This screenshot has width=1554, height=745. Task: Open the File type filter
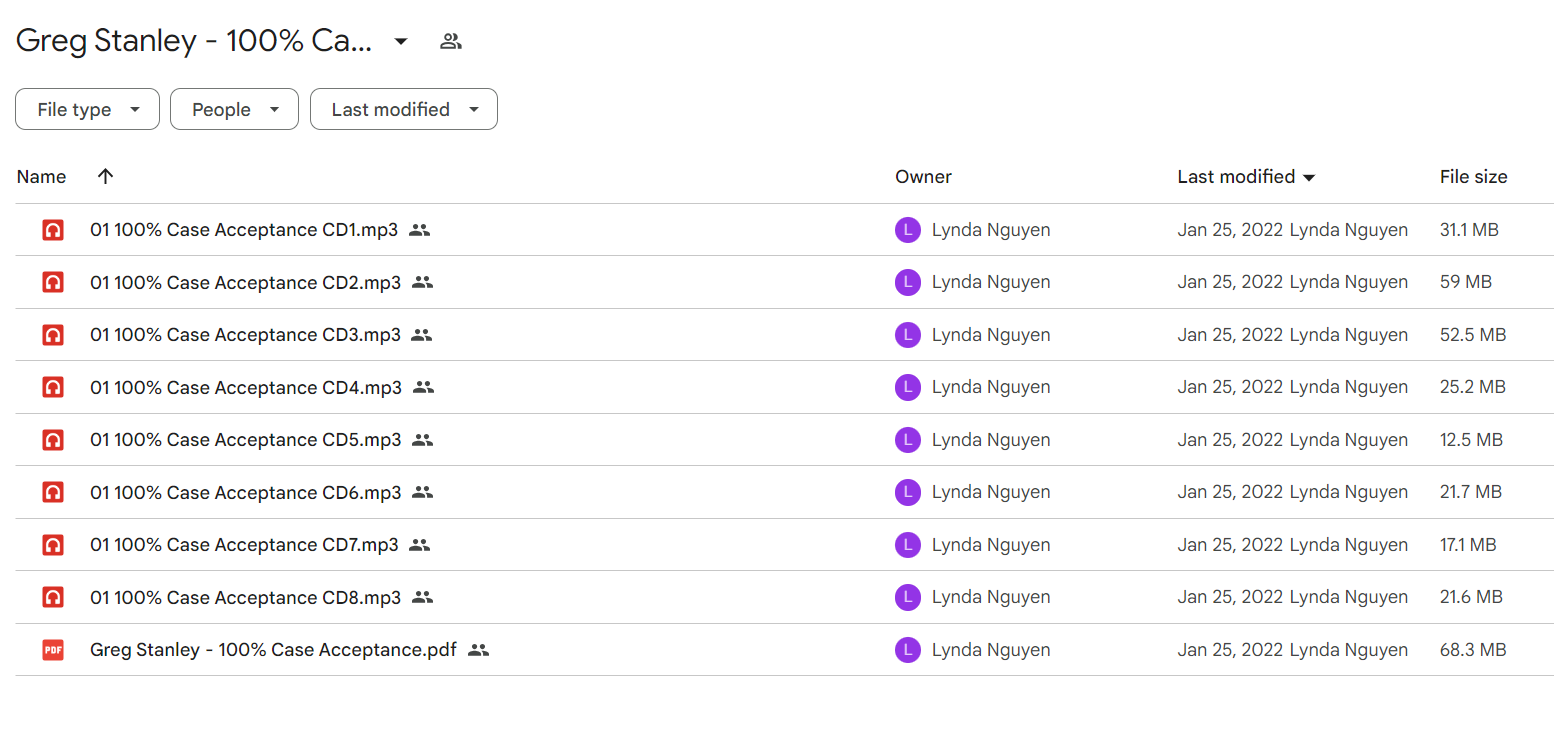click(x=87, y=110)
